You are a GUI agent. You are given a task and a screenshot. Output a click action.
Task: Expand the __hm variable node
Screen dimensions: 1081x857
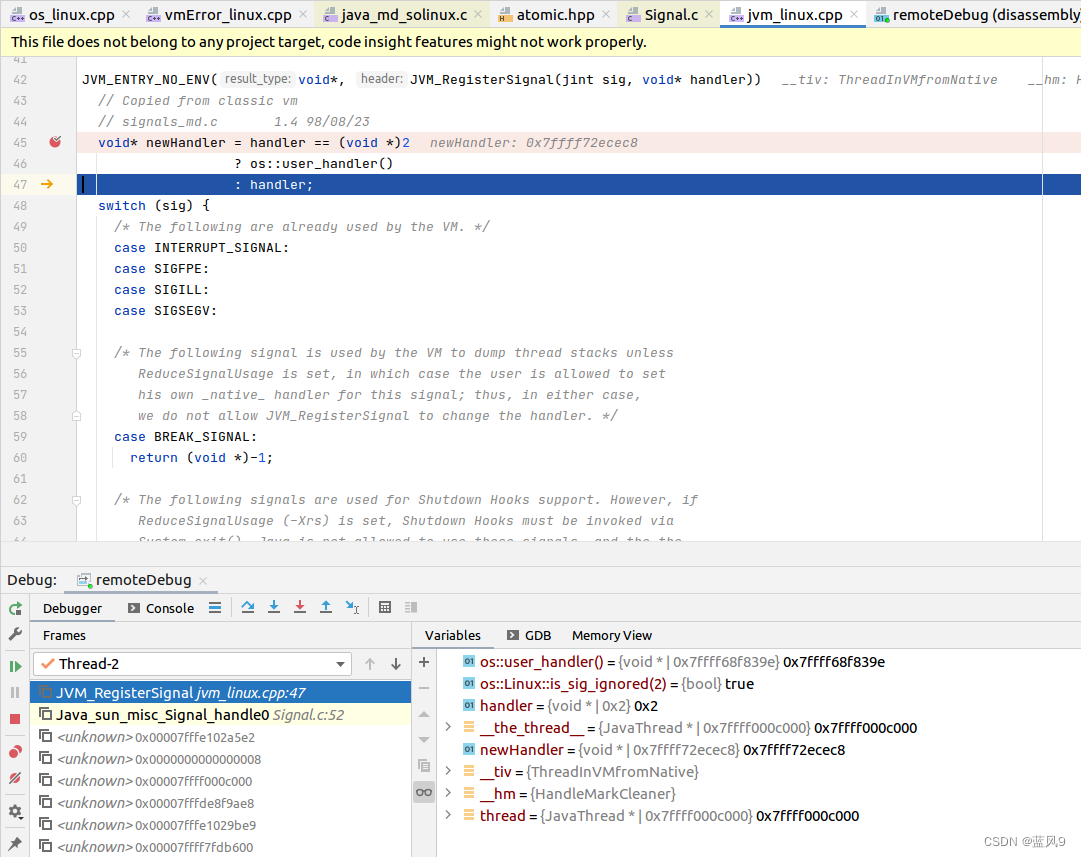pyautogui.click(x=448, y=794)
